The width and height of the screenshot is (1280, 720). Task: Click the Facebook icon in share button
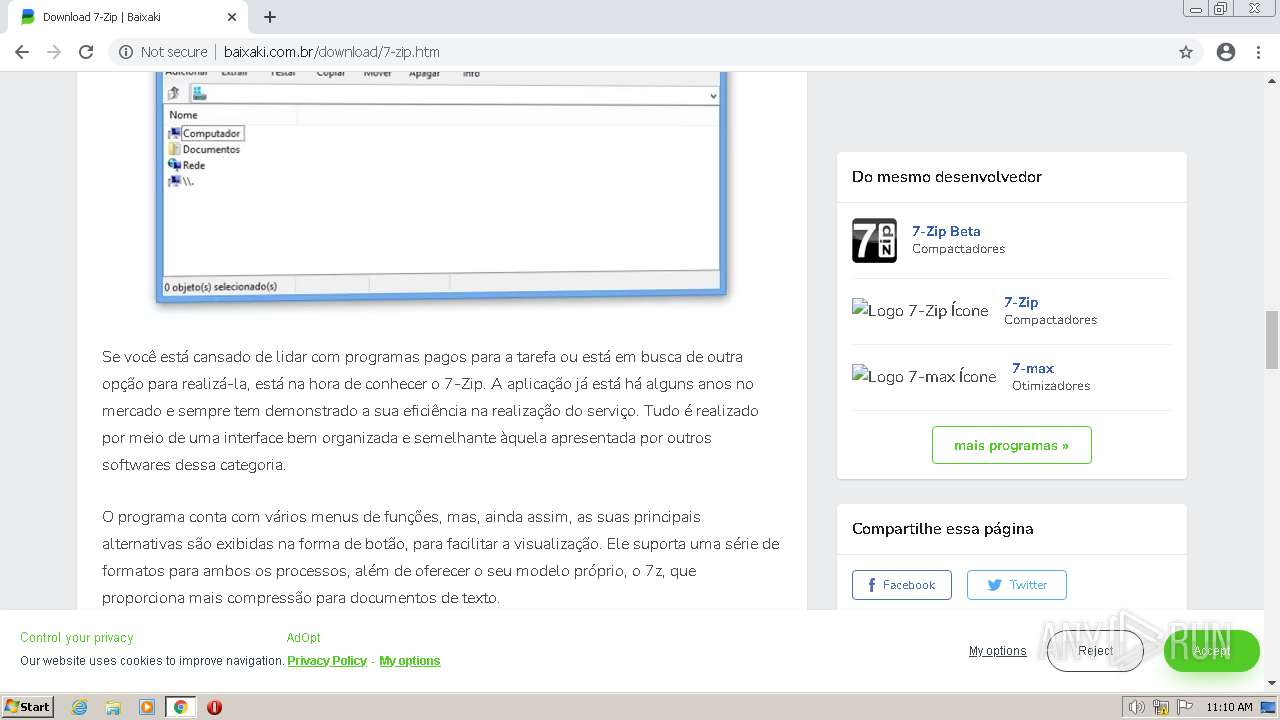[872, 585]
